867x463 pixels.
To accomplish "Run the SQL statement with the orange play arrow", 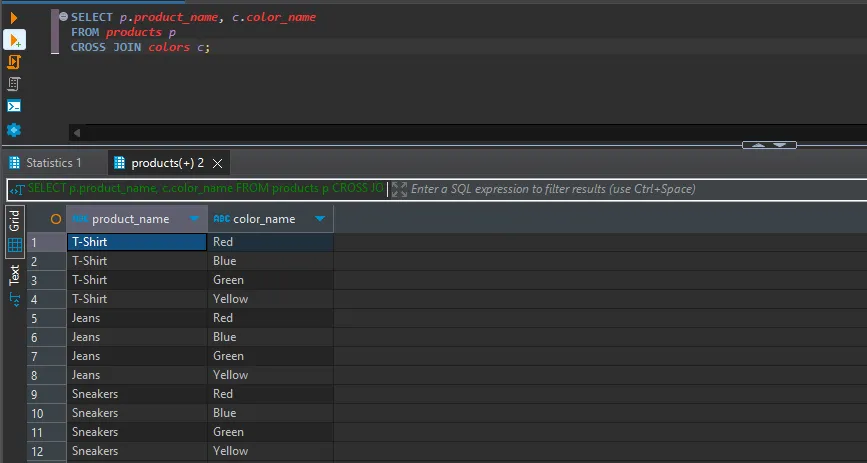I will [14, 18].
